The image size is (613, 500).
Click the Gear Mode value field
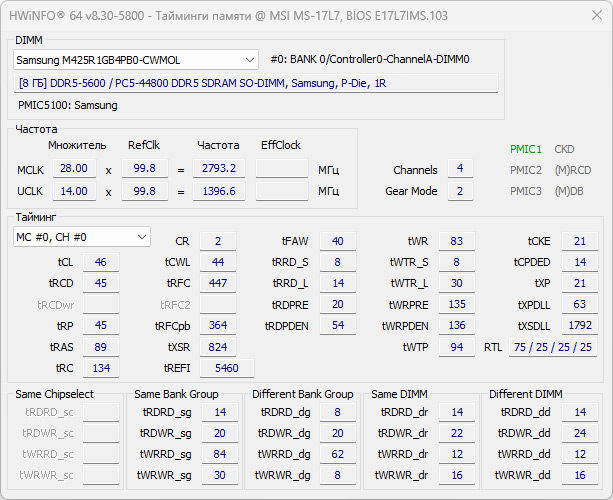[459, 191]
